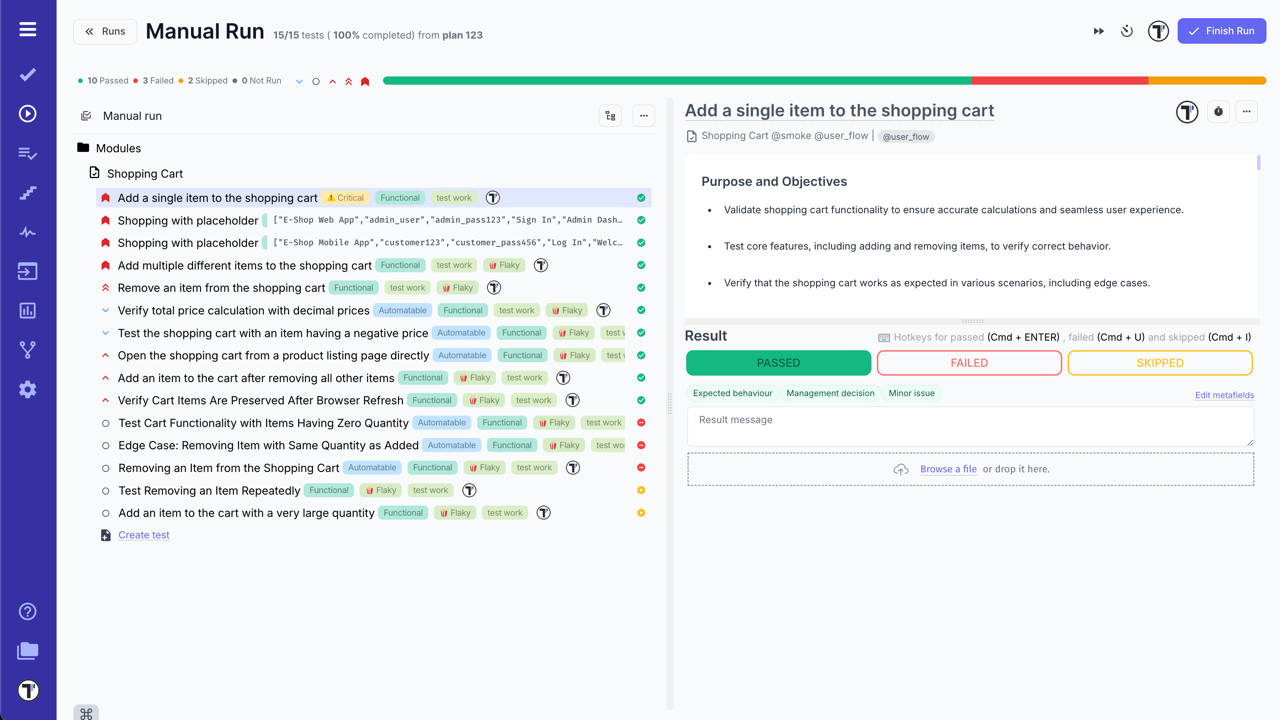Filter by double-chevron high priority icon

349,81
